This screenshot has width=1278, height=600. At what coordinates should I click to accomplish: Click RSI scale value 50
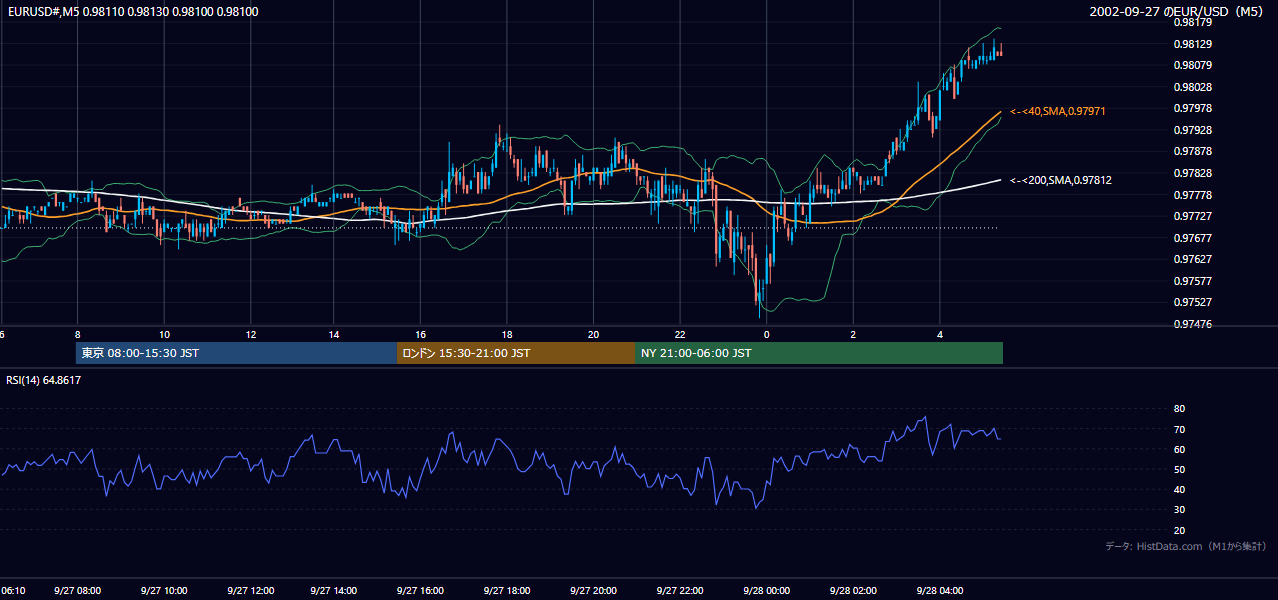click(1179, 469)
